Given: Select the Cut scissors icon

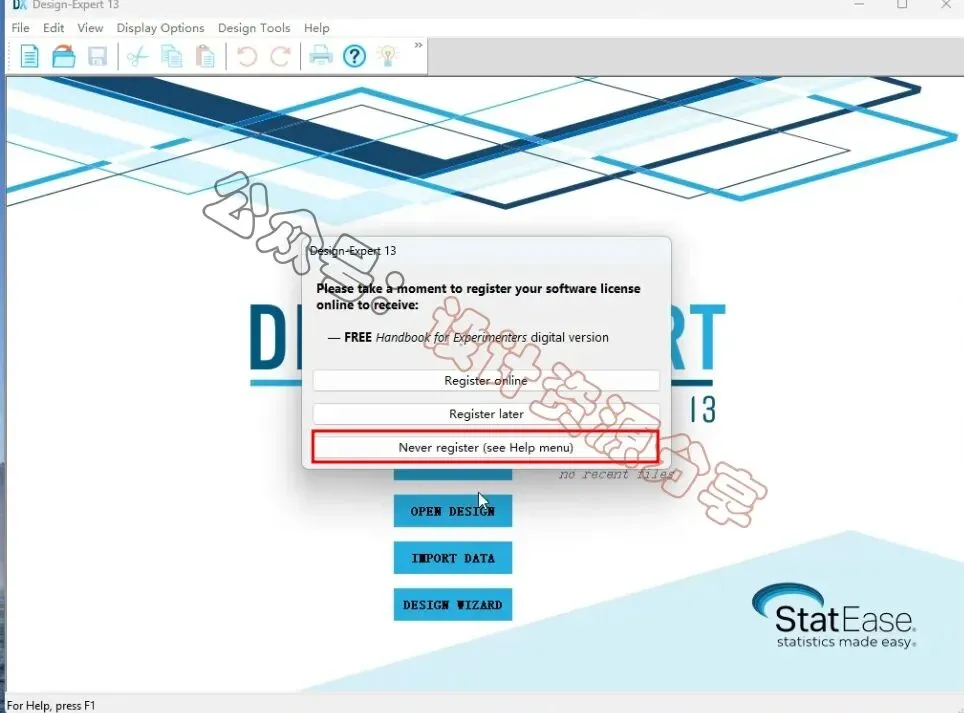Looking at the screenshot, I should pyautogui.click(x=138, y=57).
